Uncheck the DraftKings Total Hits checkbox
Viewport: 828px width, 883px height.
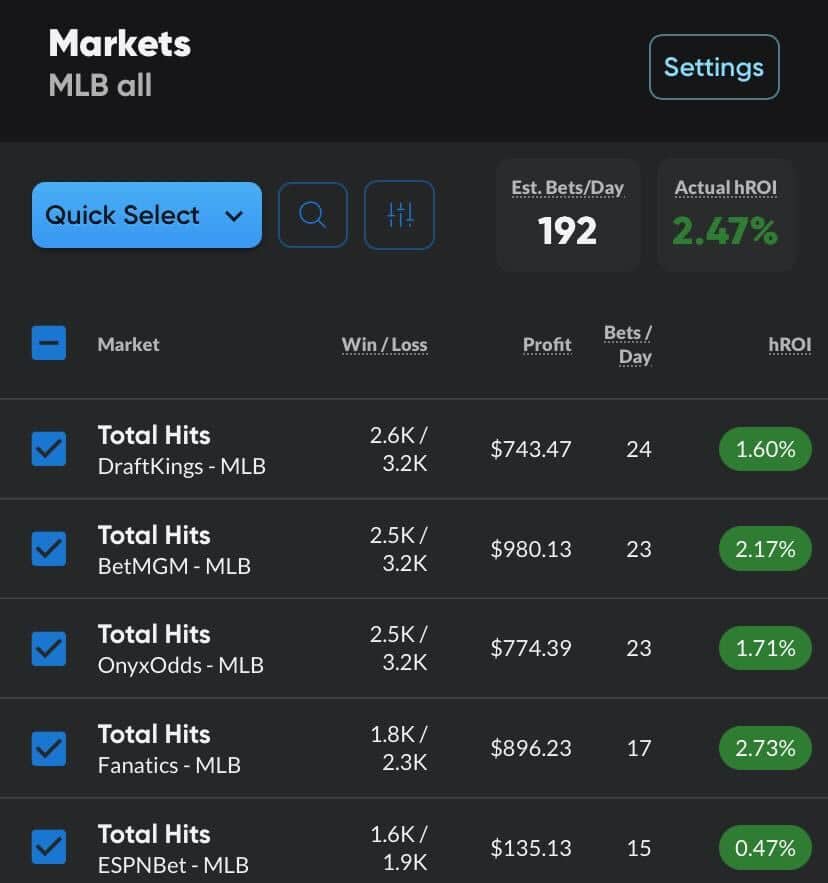click(49, 449)
